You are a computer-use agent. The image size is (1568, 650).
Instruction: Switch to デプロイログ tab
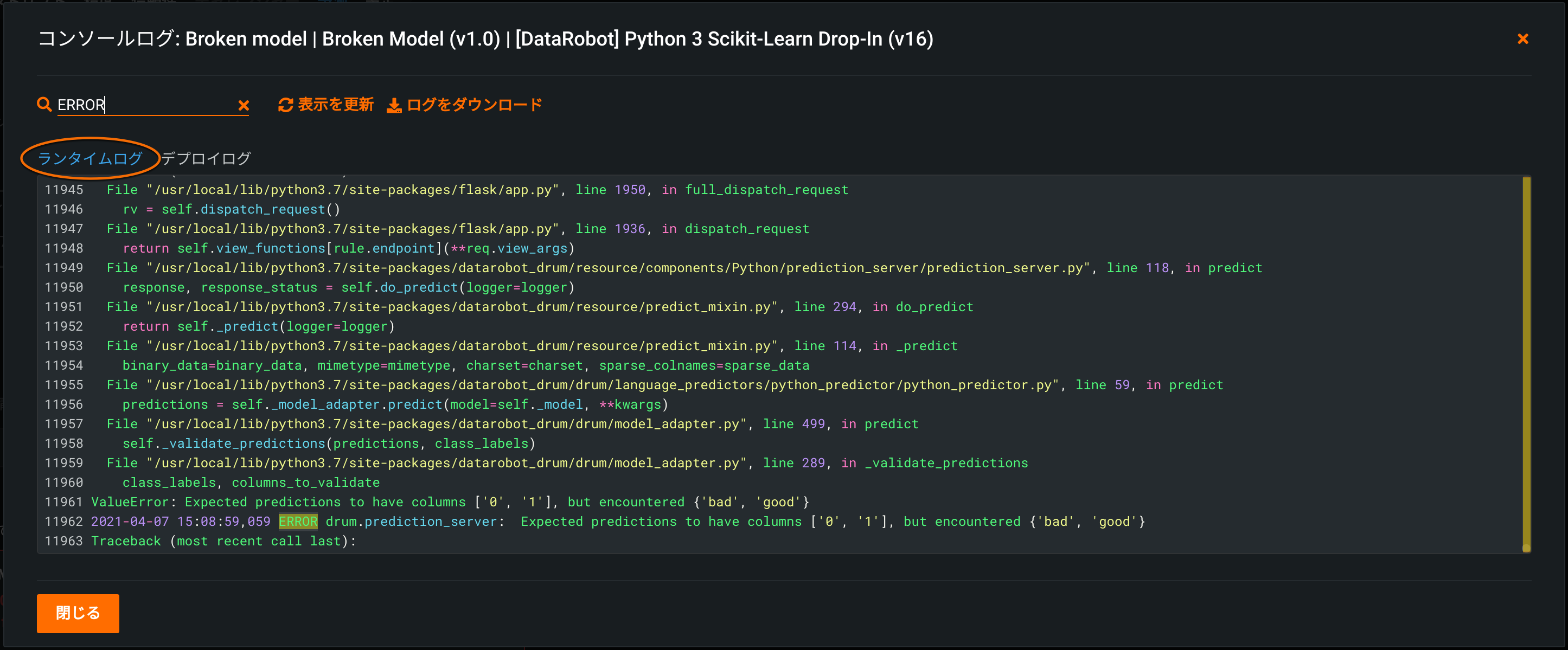[x=206, y=158]
